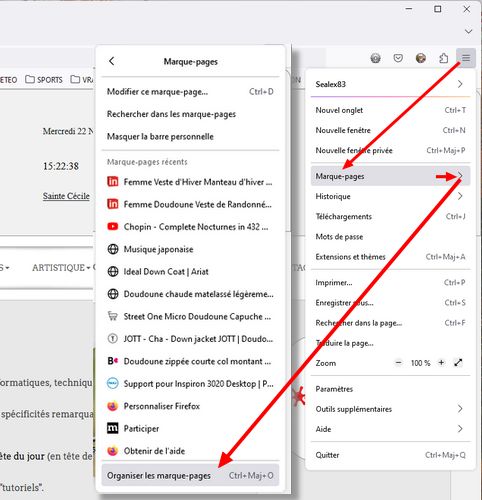
Task: Click the account avatar icon in toolbar
Action: [x=421, y=58]
